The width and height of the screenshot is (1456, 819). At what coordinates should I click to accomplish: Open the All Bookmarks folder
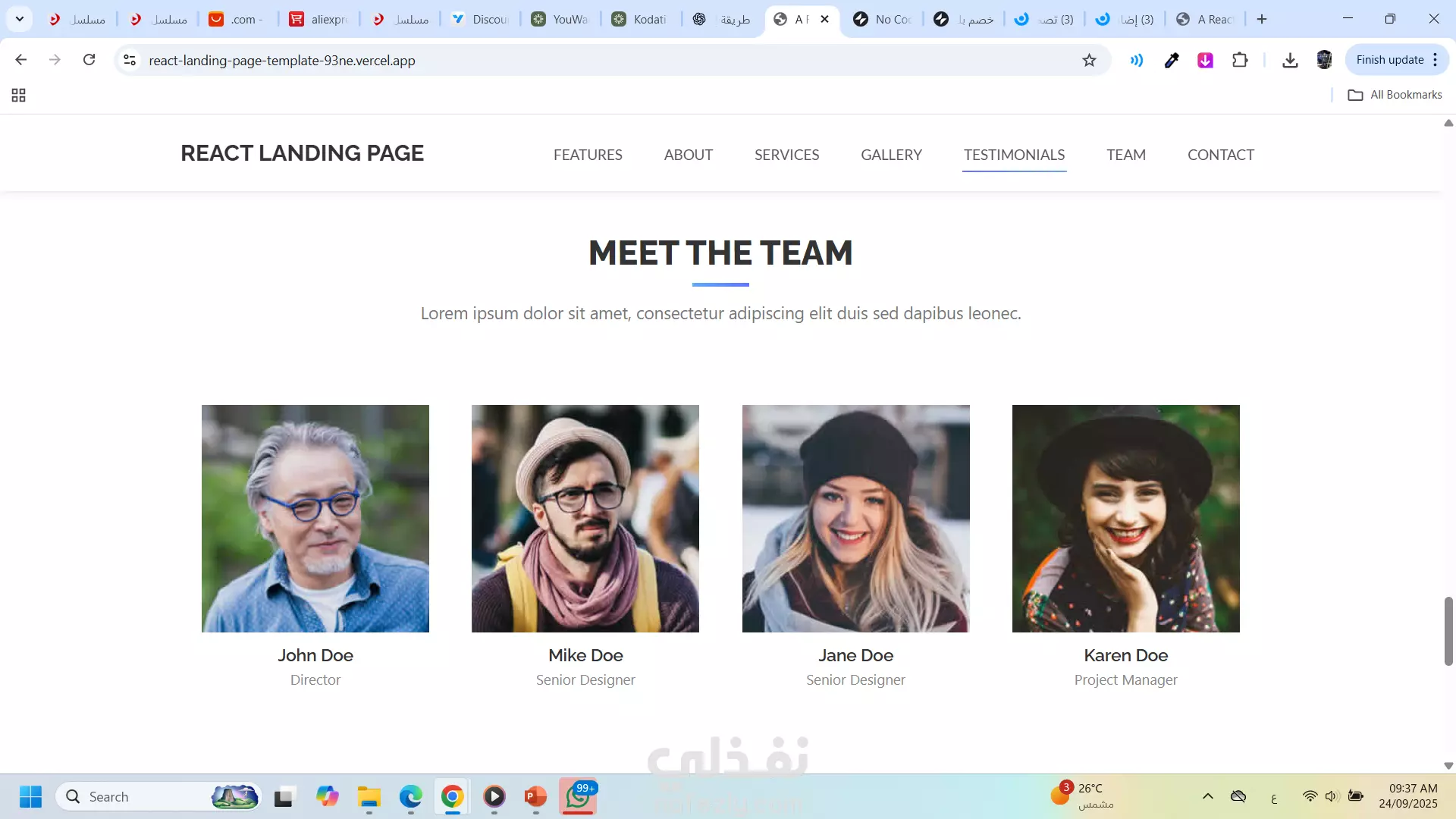pyautogui.click(x=1395, y=95)
